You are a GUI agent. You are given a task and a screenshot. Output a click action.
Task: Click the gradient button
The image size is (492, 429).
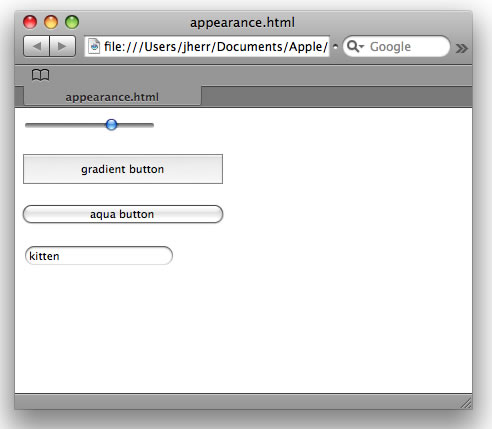123,169
